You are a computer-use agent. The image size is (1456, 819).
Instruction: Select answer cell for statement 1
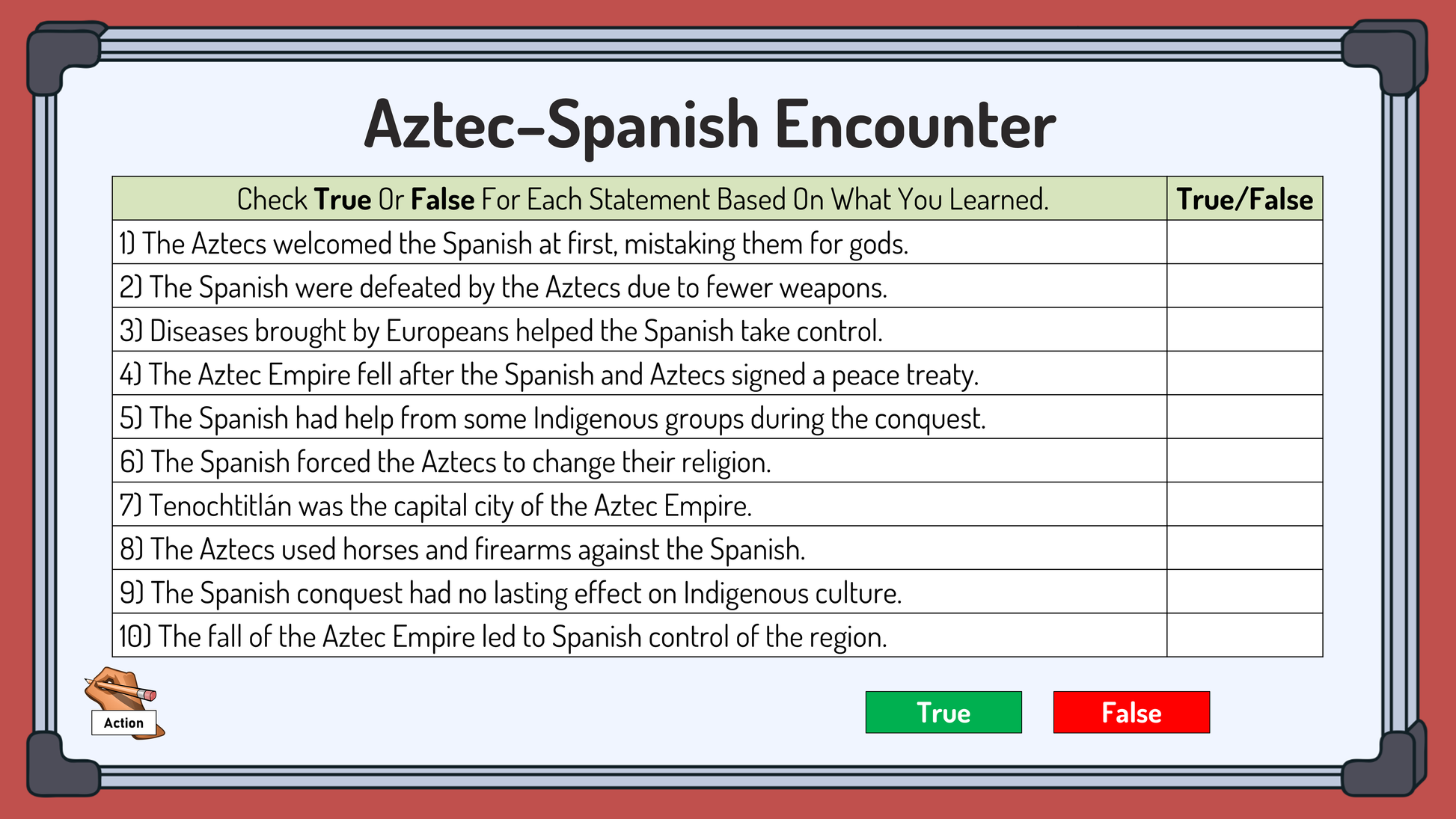(x=1244, y=242)
